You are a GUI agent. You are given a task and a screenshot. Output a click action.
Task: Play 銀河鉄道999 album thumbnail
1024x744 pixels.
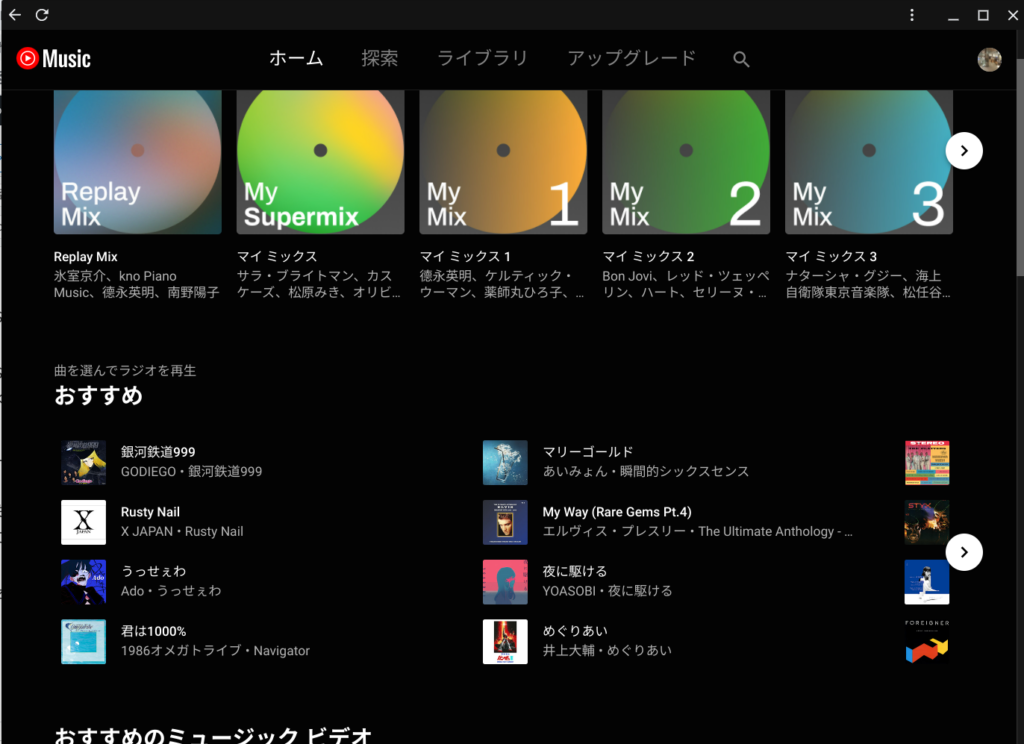(84, 462)
